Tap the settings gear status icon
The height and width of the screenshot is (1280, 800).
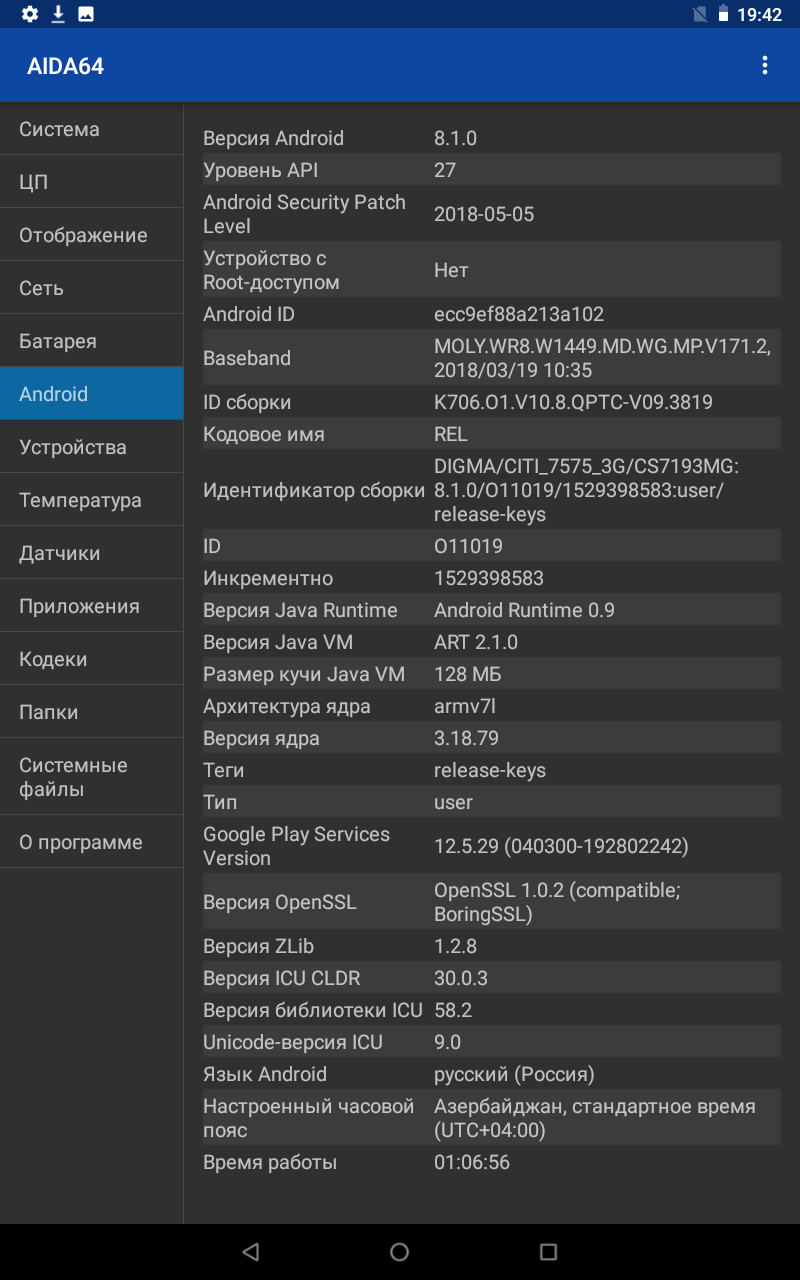tap(30, 14)
